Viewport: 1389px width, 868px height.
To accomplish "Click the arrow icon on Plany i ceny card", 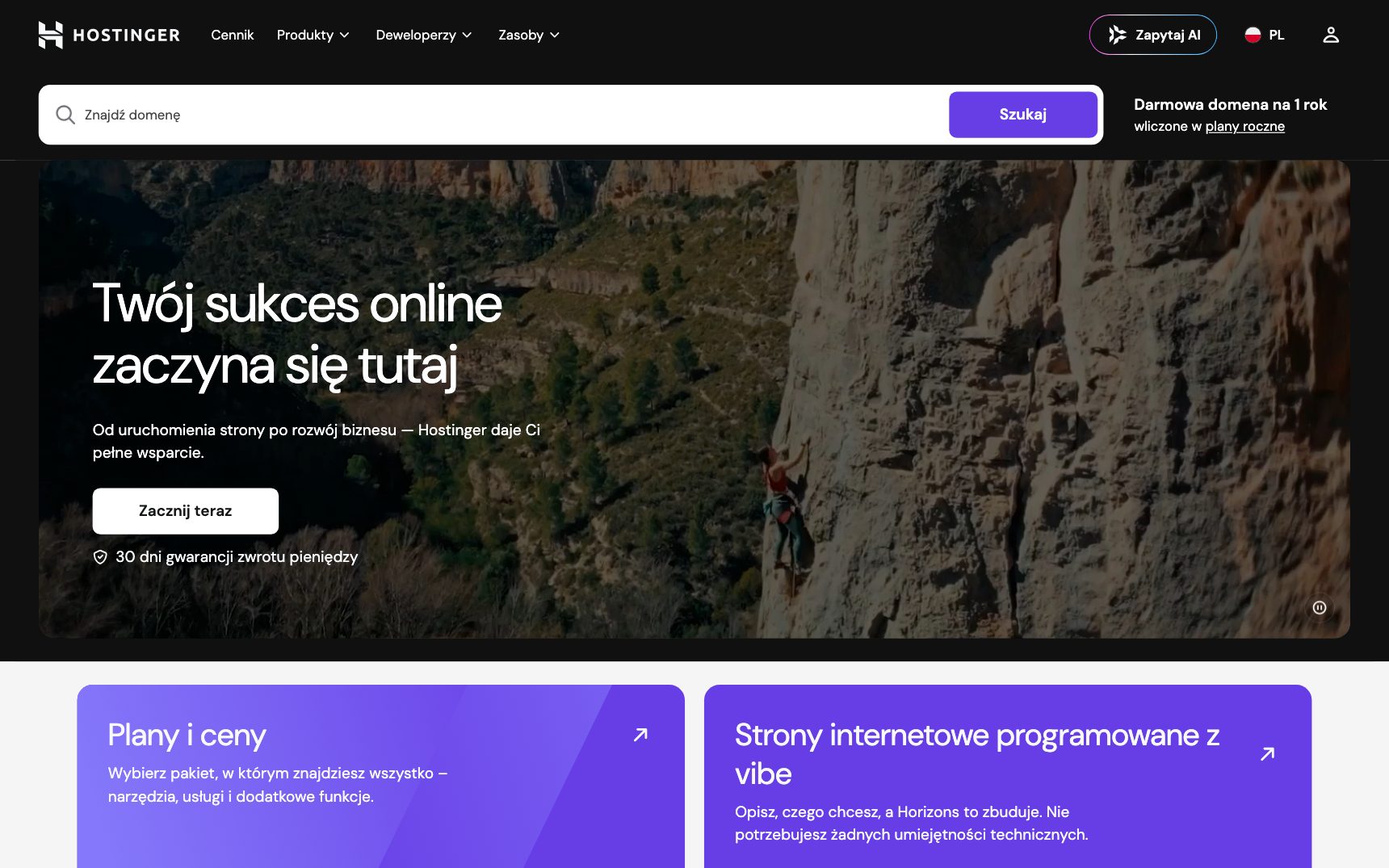I will point(640,735).
